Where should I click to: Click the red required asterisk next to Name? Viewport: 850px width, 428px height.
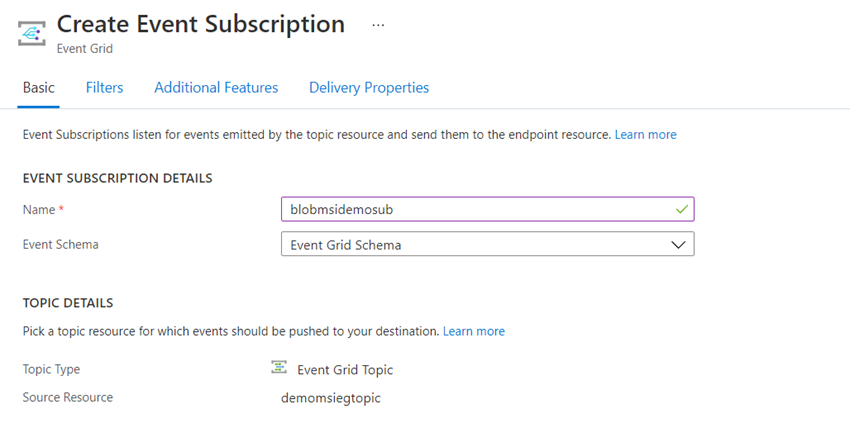coord(61,209)
